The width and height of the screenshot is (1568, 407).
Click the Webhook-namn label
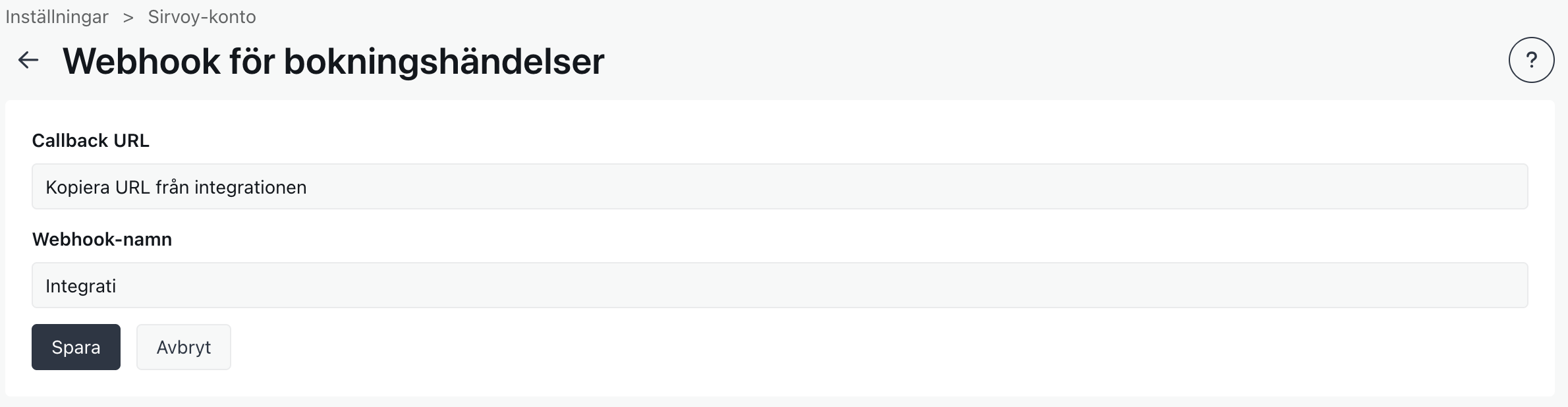(102, 239)
